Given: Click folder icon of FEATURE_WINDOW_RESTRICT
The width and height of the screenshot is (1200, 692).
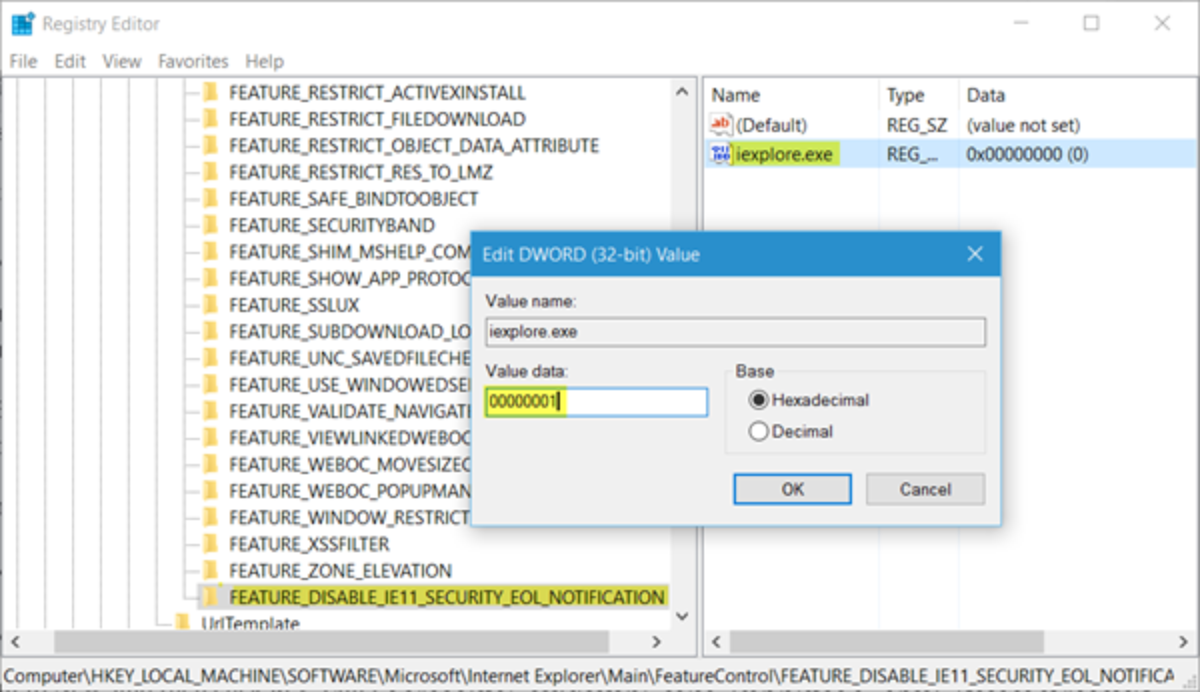Looking at the screenshot, I should (210, 517).
